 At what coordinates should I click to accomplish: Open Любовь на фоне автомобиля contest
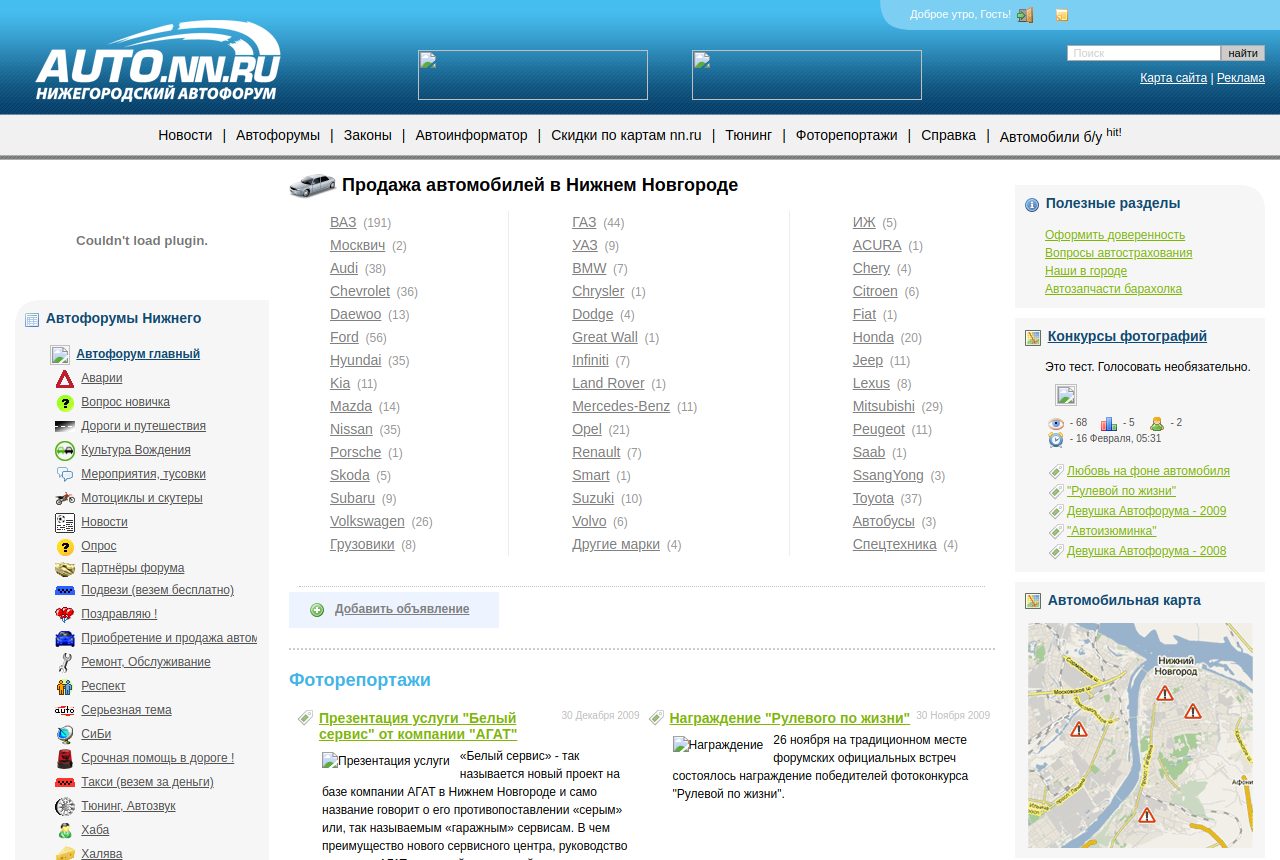pos(1148,471)
